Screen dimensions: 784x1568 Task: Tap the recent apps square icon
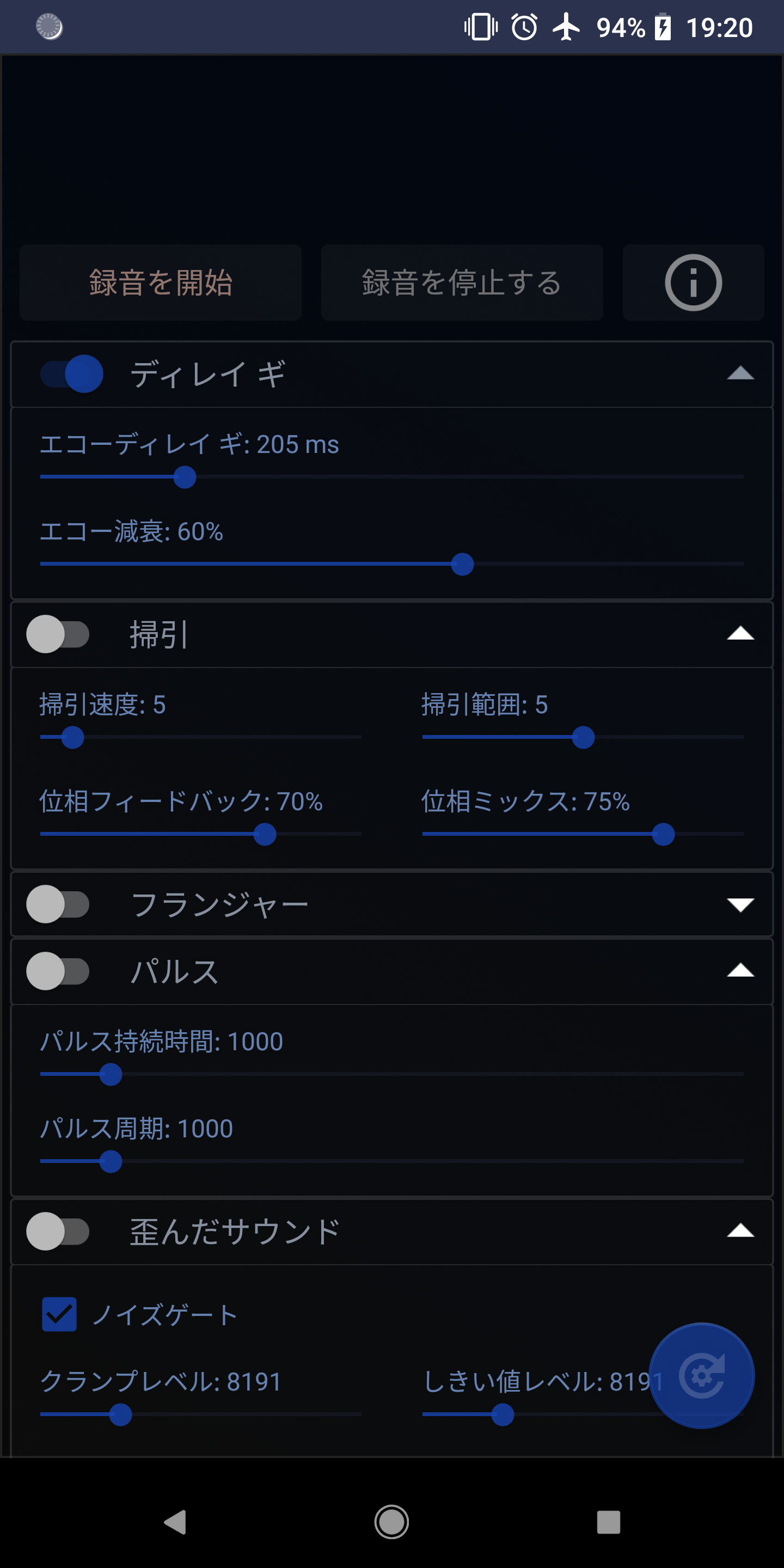click(608, 1522)
